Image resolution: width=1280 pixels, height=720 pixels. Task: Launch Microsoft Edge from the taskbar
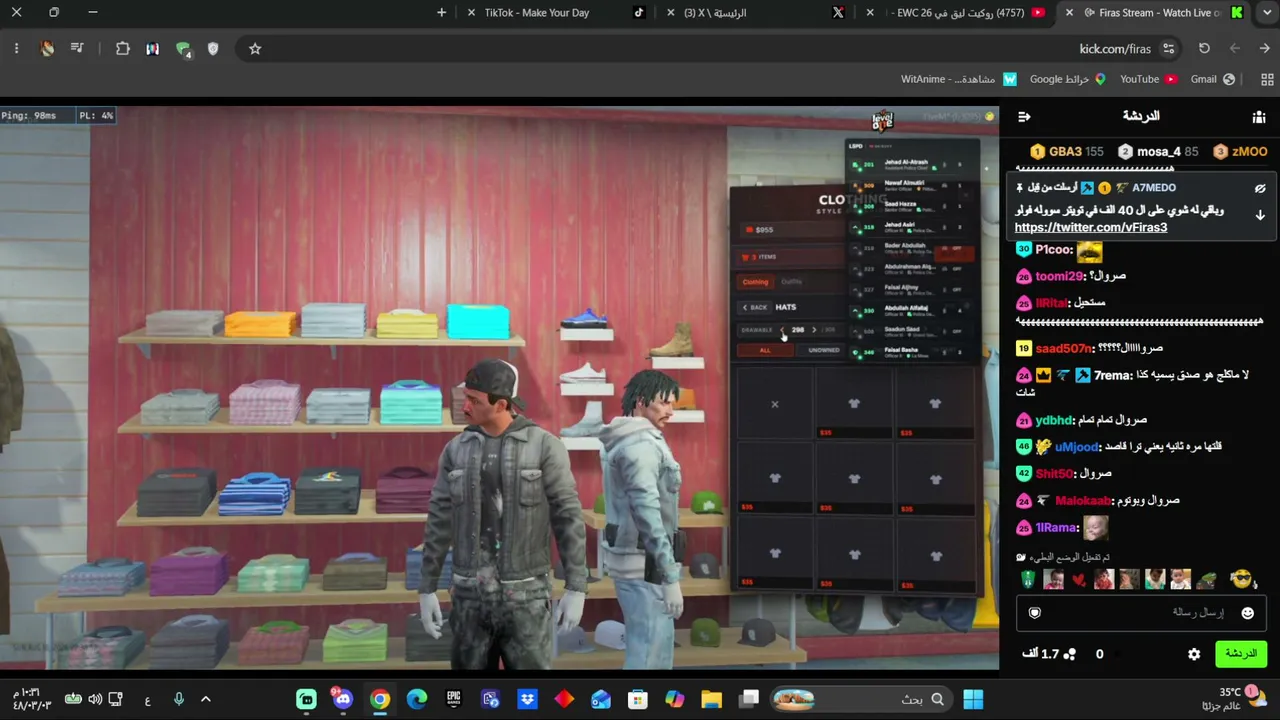(x=417, y=700)
